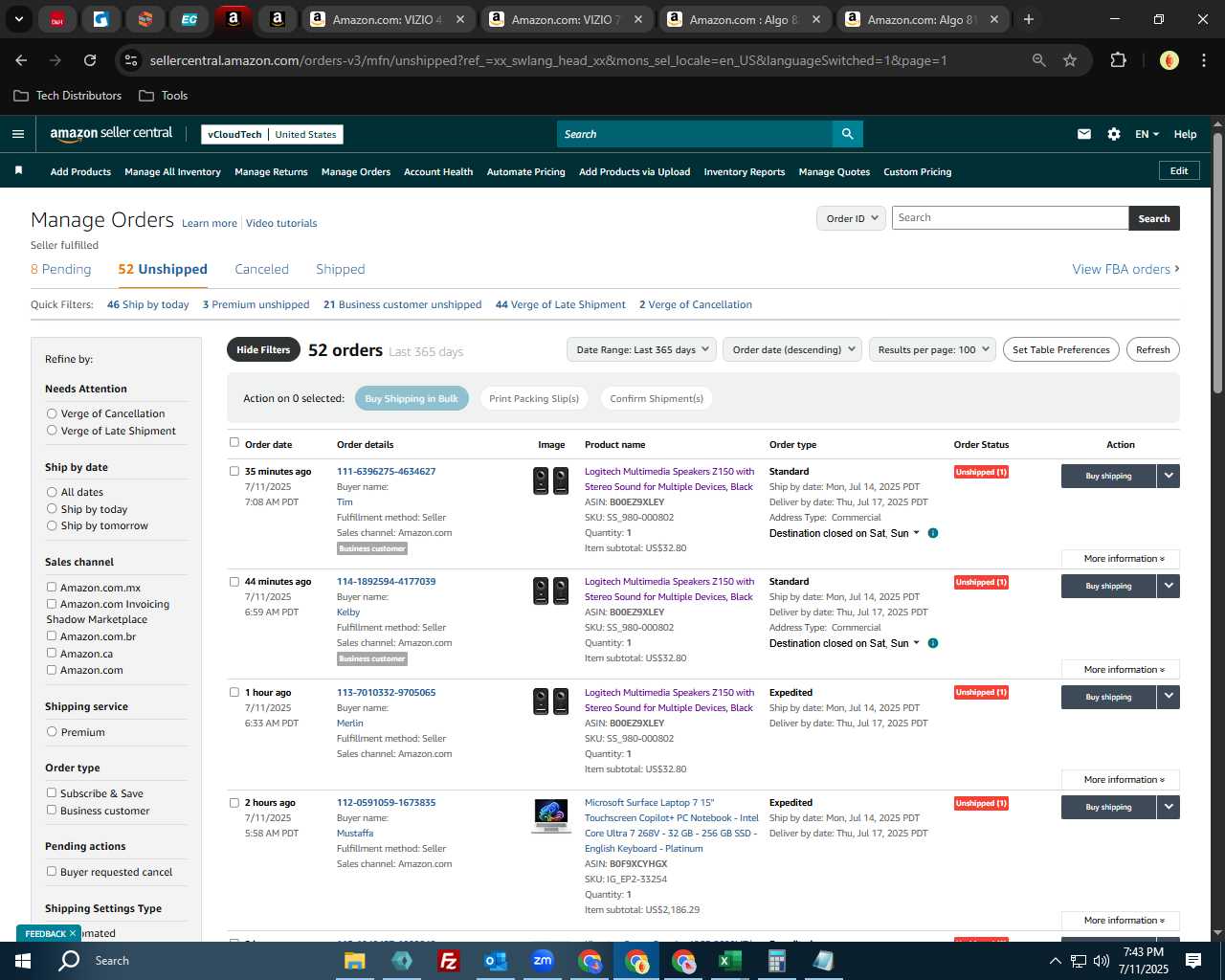Viewport: 1225px width, 980px height.
Task: Open Zoom from taskbar
Action: click(x=543, y=961)
